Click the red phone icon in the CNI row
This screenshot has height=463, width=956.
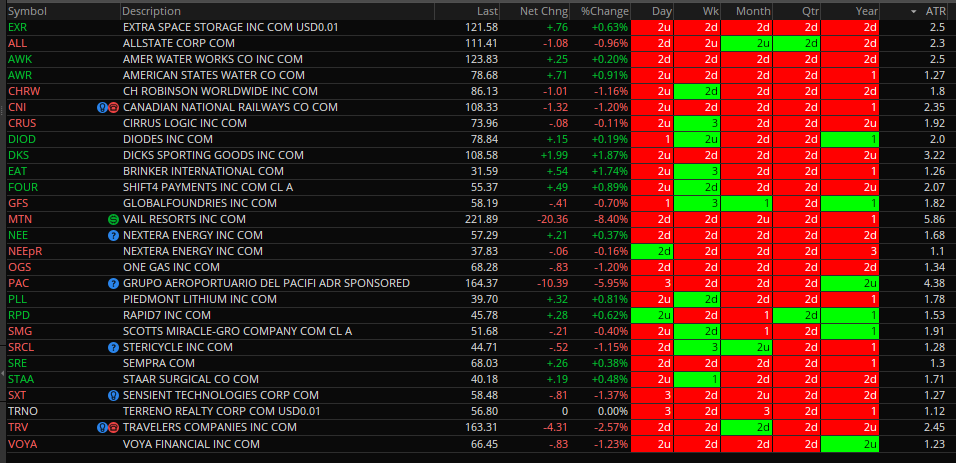[x=113, y=107]
